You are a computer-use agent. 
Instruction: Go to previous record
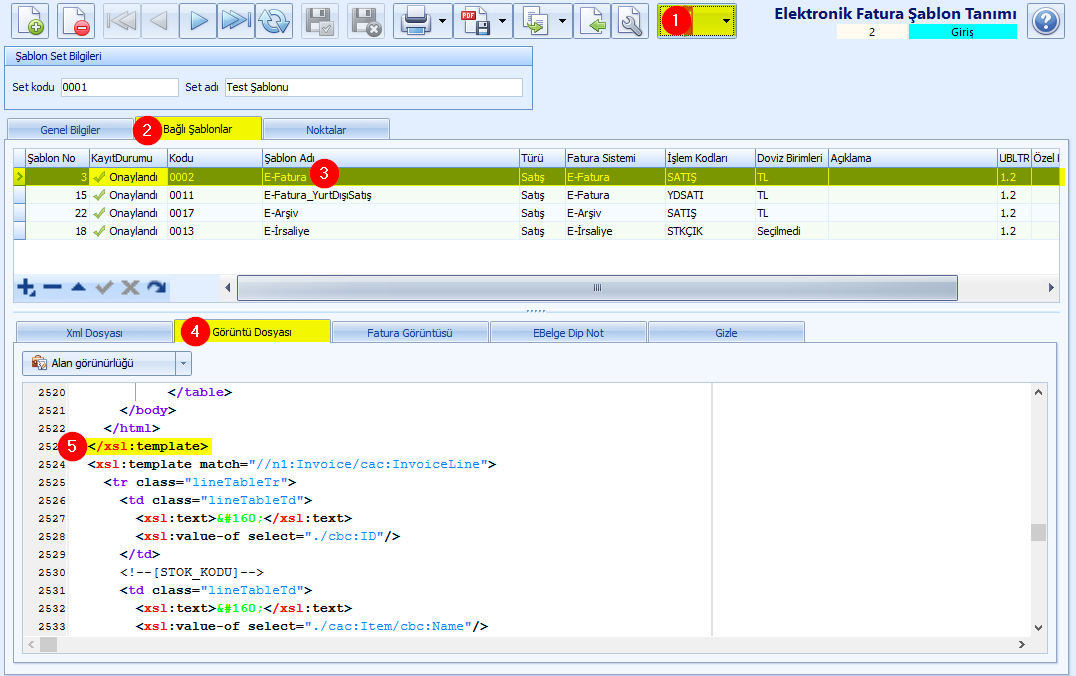159,21
